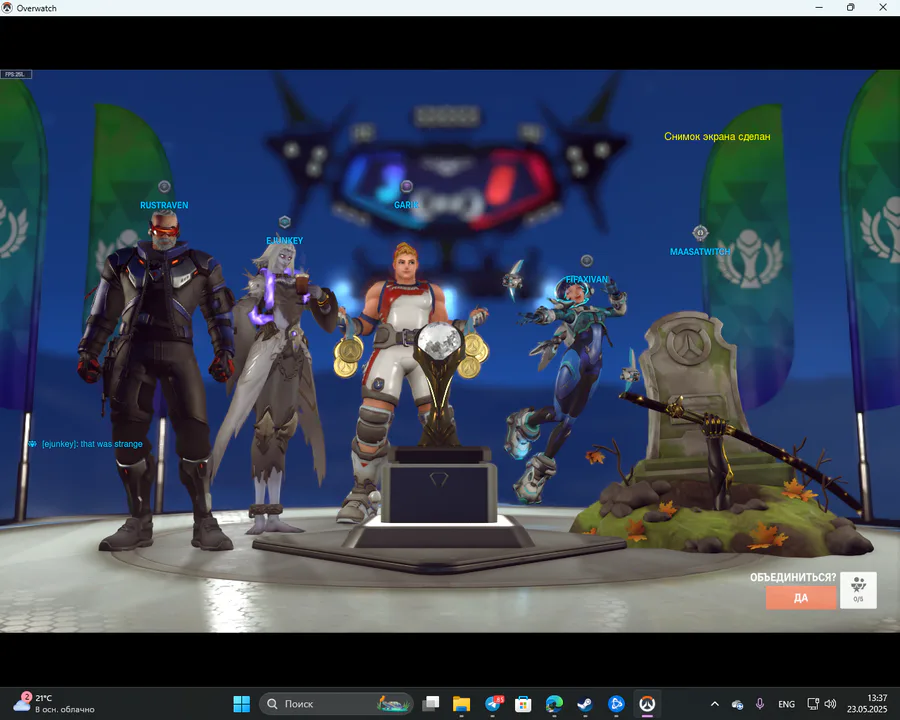Viewport: 900px width, 720px height.
Task: Open Microsoft Edge from the taskbar
Action: pyautogui.click(x=554, y=703)
